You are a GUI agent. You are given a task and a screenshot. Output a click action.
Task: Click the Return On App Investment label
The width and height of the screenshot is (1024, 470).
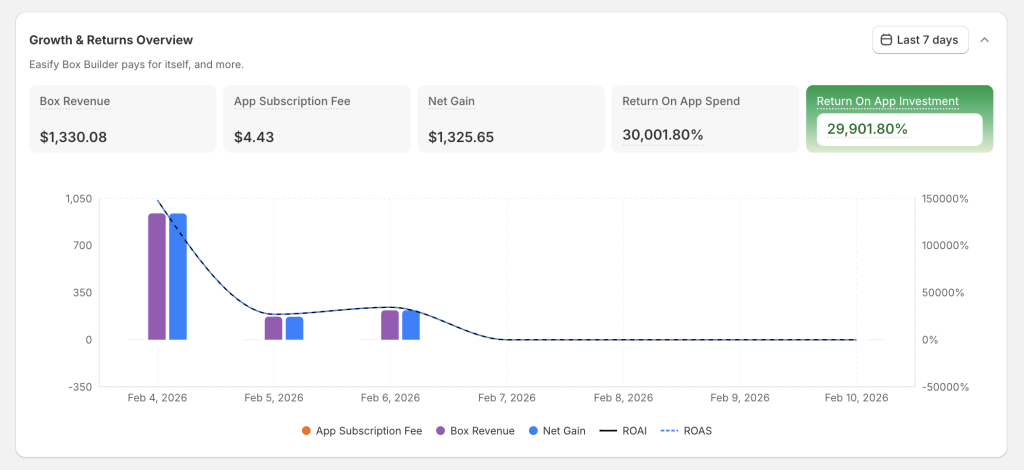pos(887,101)
